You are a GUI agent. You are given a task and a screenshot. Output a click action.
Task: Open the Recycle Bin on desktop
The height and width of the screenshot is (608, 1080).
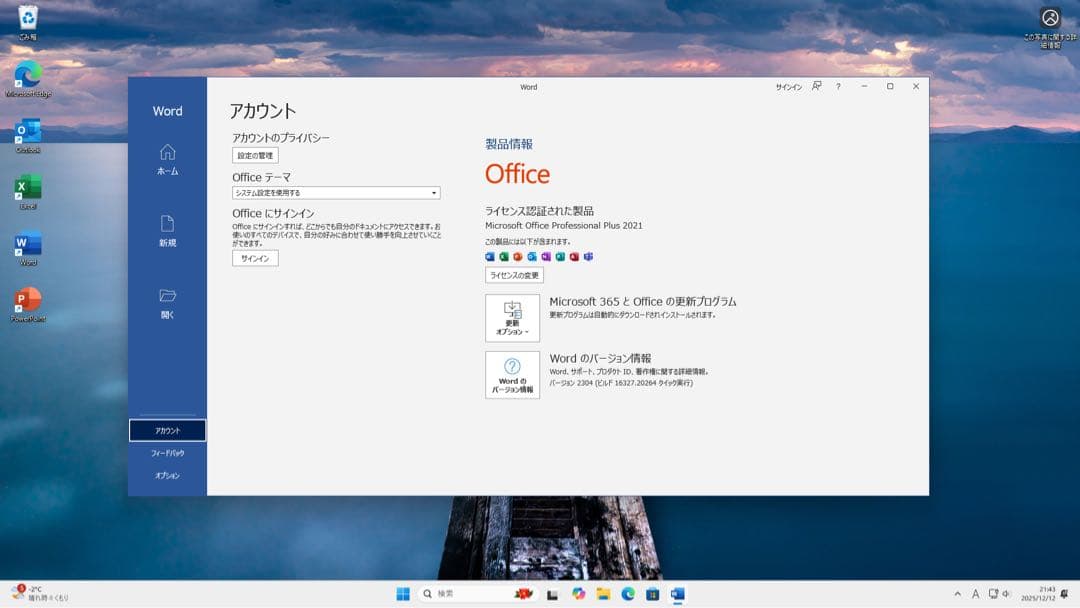coord(28,18)
